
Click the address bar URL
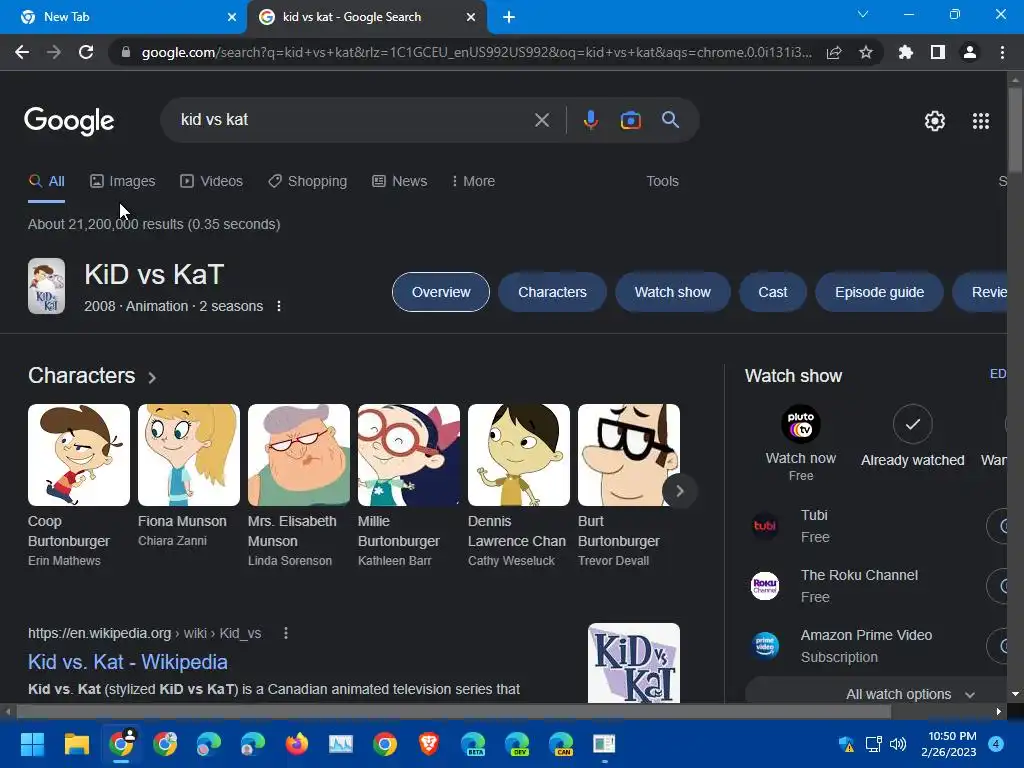(476, 52)
